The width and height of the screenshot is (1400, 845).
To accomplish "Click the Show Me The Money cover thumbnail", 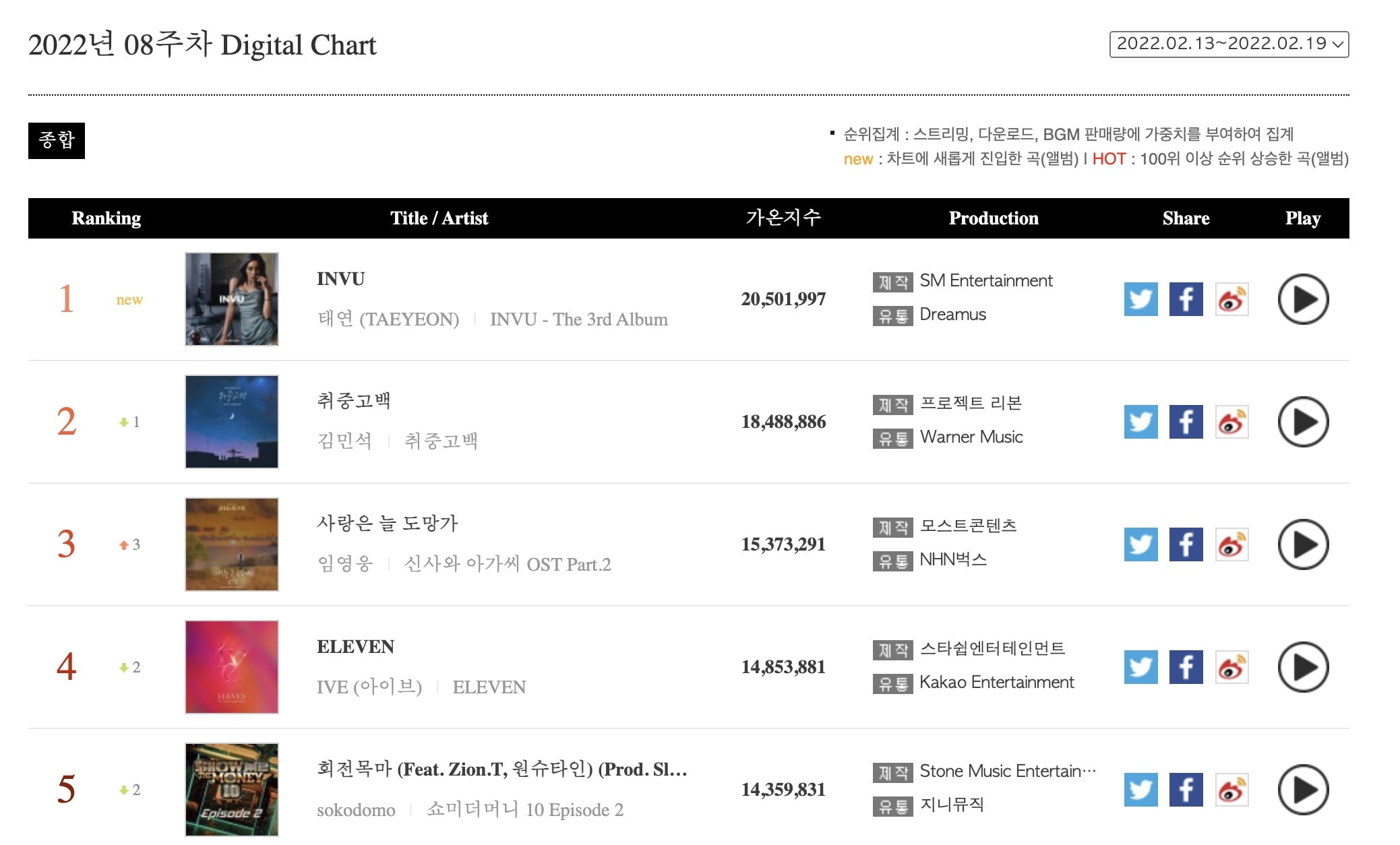I will pyautogui.click(x=232, y=790).
